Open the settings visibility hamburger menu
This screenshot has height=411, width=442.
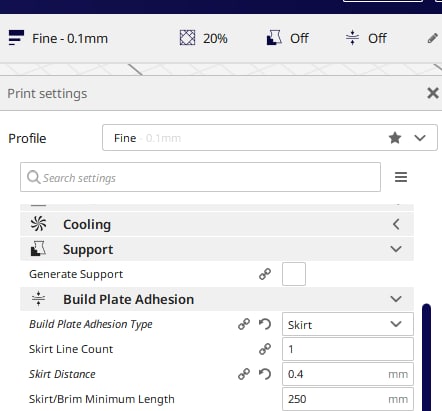tap(401, 177)
